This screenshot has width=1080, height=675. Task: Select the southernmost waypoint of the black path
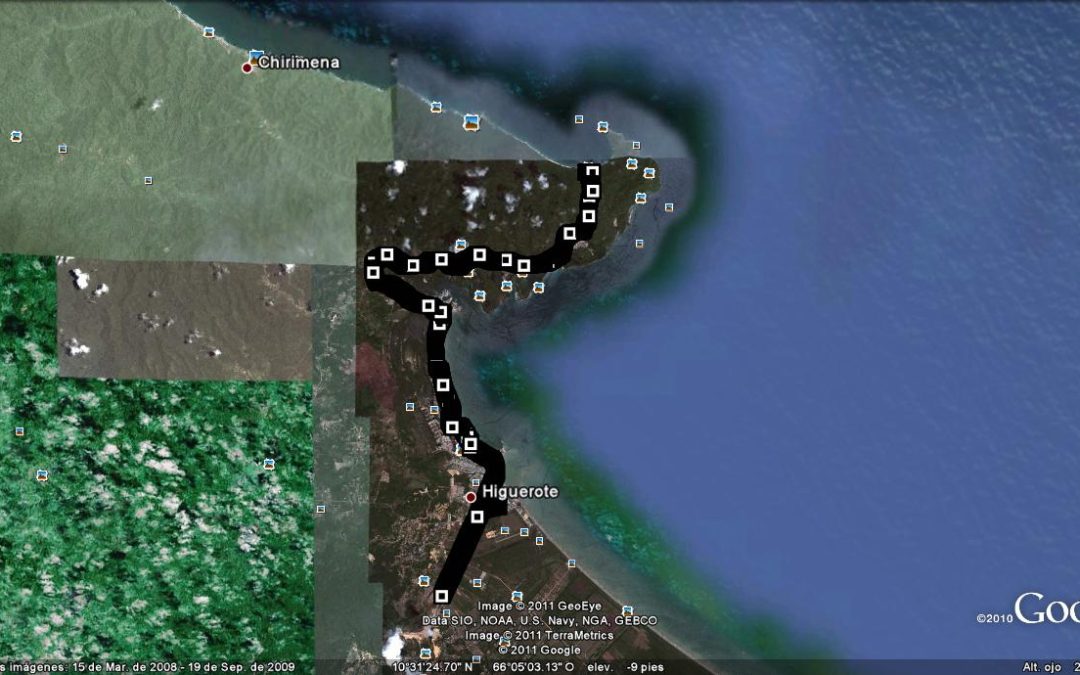[441, 596]
